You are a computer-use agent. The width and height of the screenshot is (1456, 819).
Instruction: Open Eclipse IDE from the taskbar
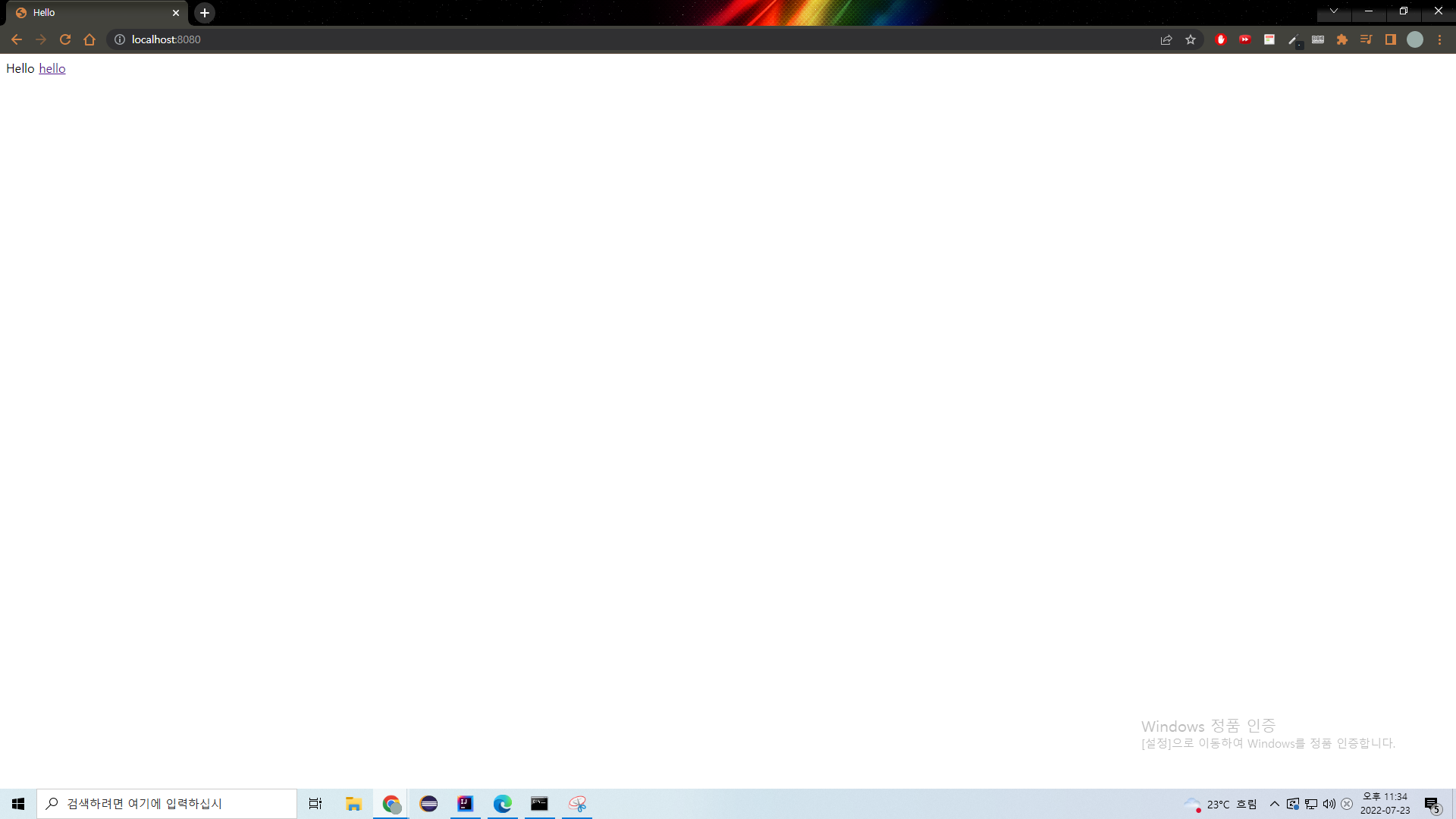pyautogui.click(x=428, y=804)
